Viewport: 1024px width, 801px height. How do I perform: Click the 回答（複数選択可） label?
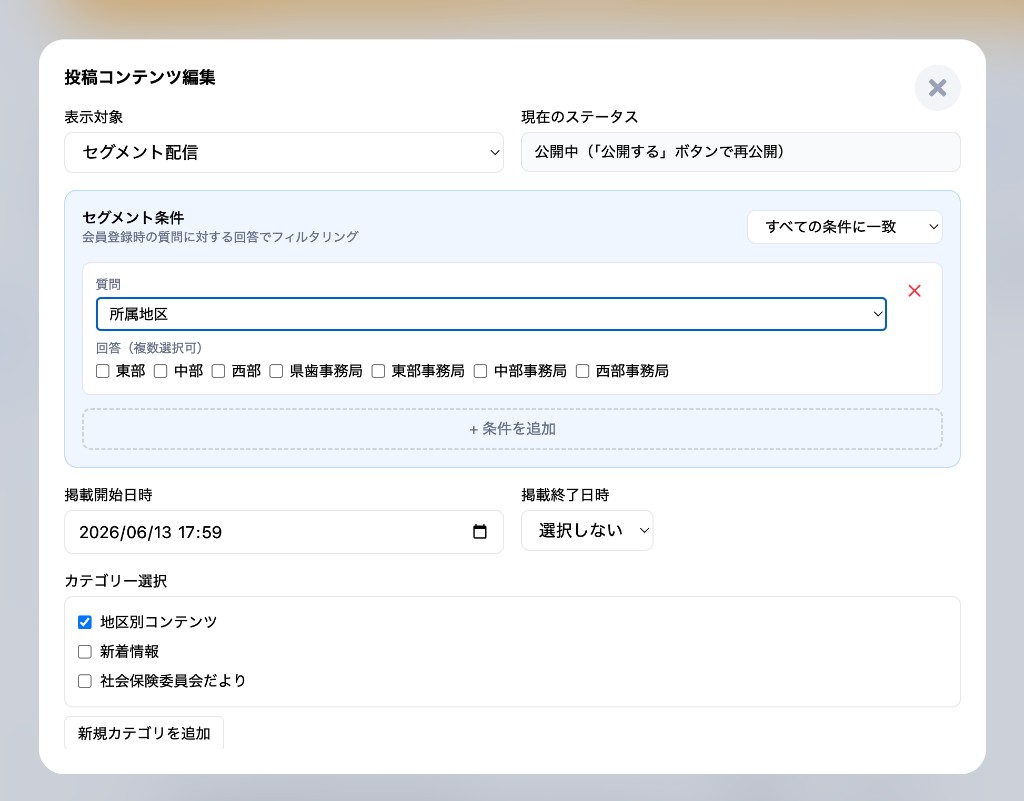149,348
